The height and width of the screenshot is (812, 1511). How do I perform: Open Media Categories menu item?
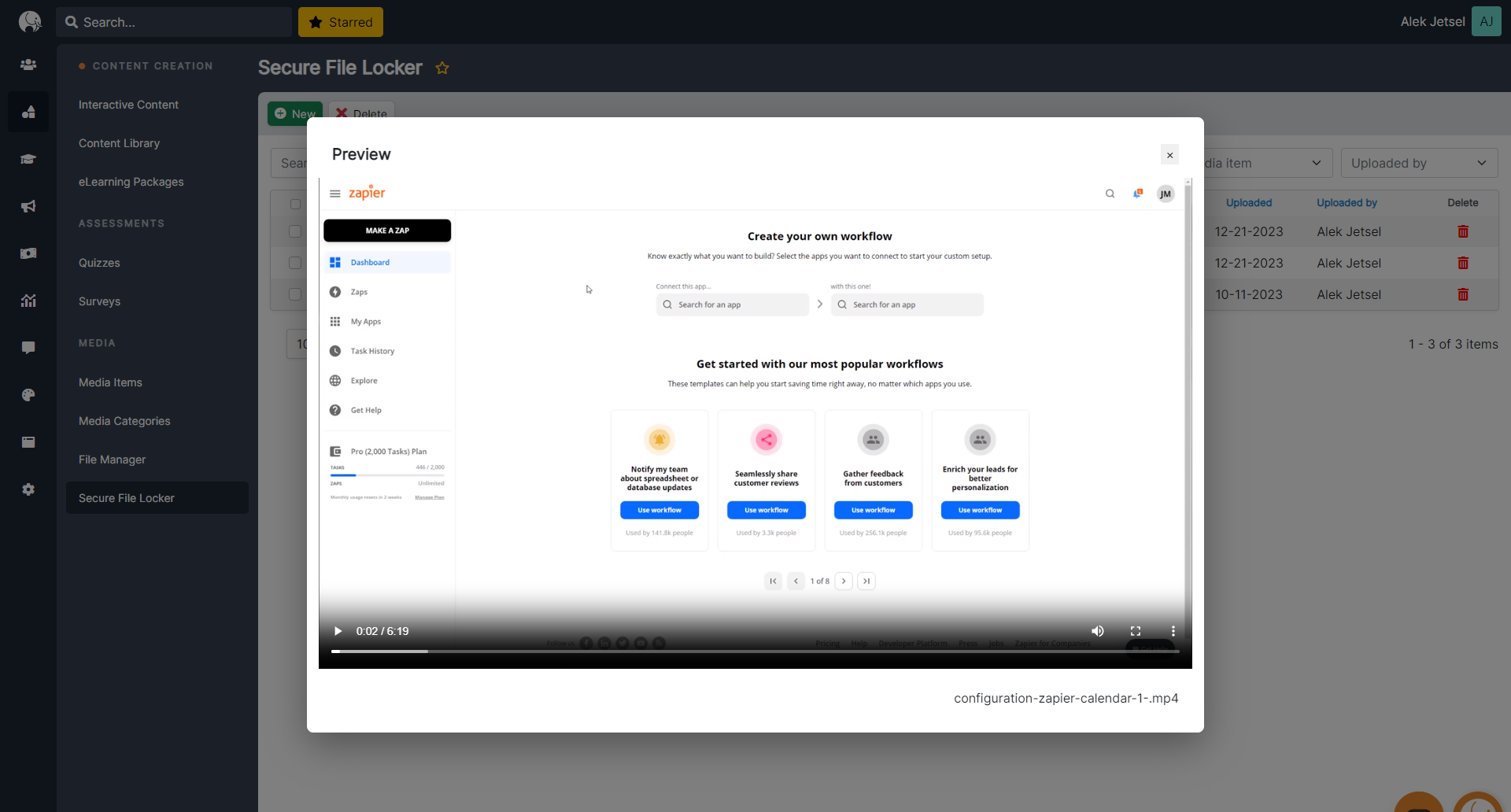[x=124, y=421]
